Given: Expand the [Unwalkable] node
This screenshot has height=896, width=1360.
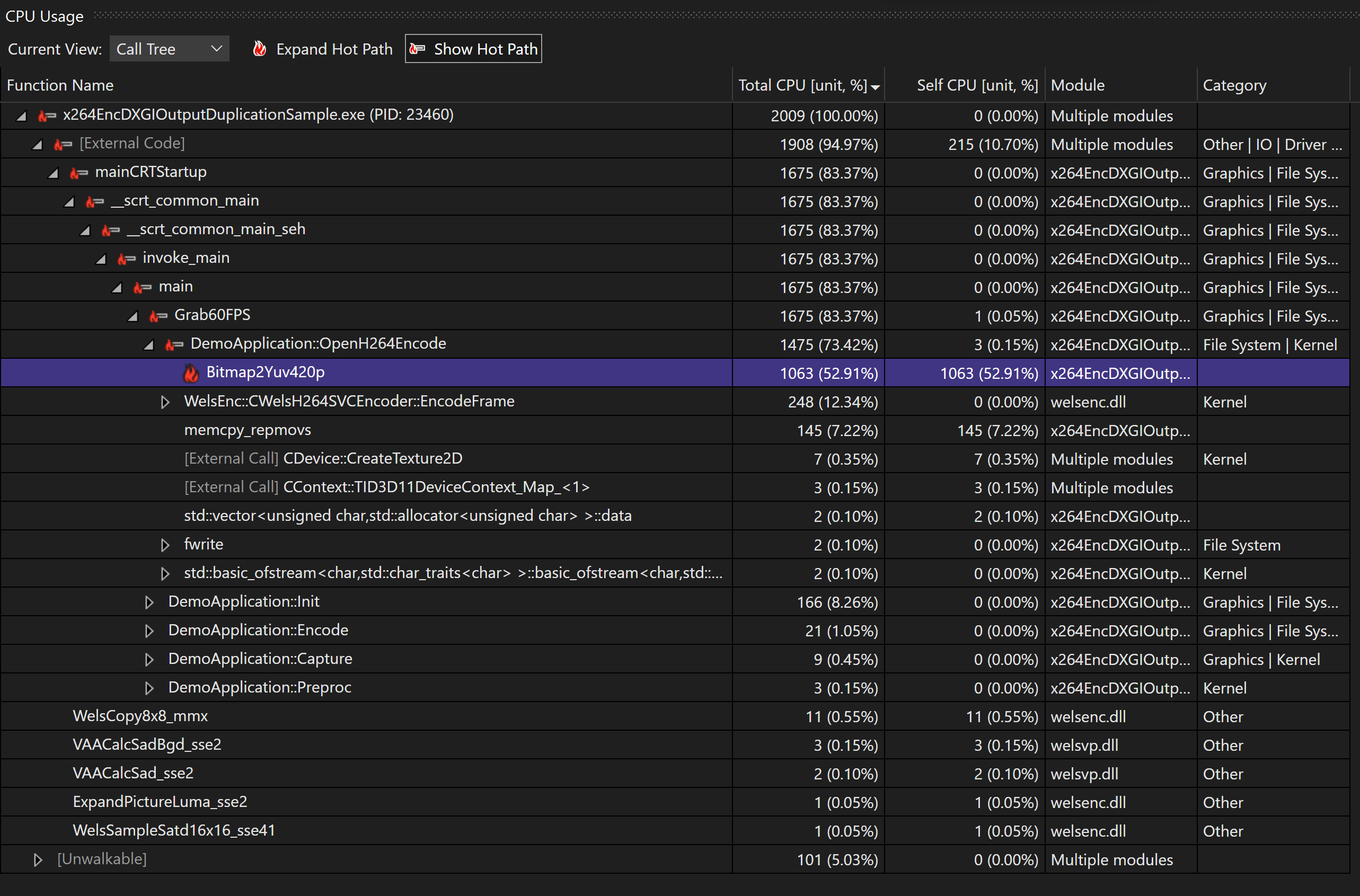Looking at the screenshot, I should [x=38, y=859].
